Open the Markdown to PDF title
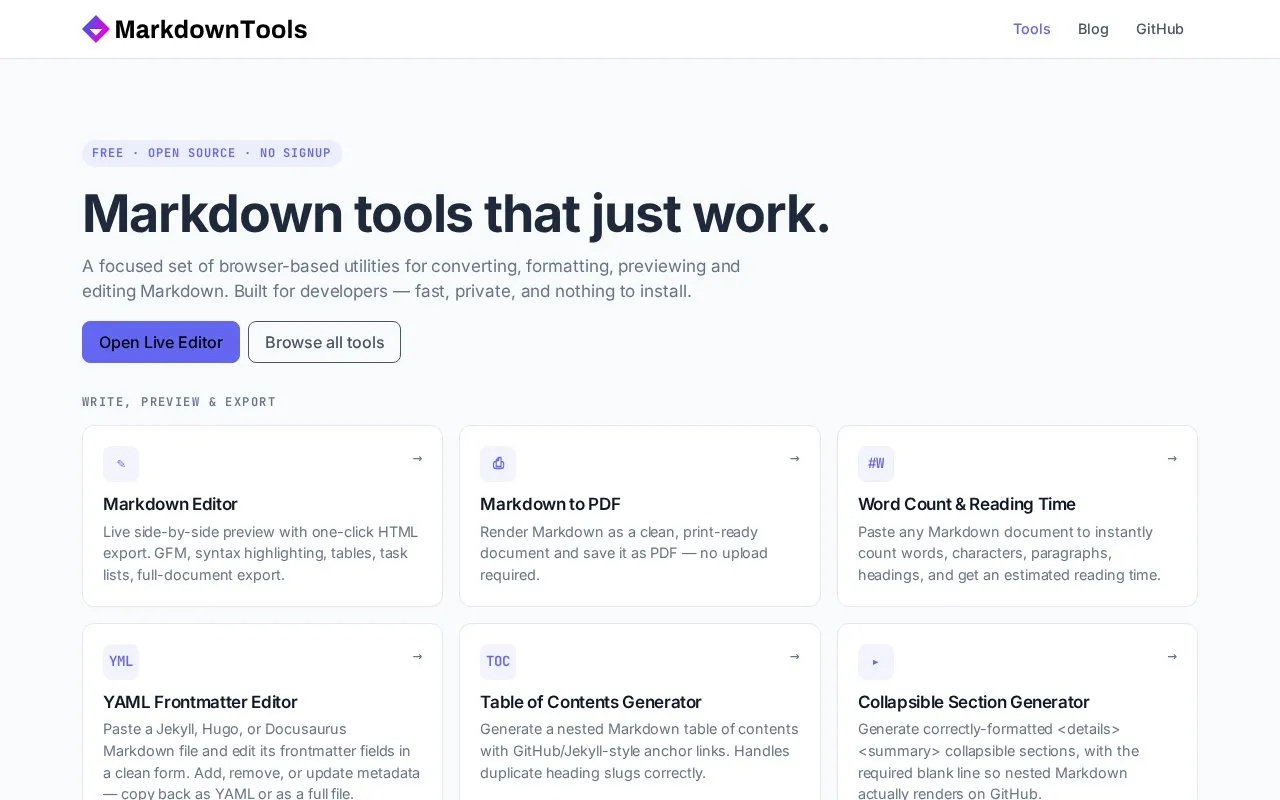Screen dimensions: 1280x800 point(550,504)
